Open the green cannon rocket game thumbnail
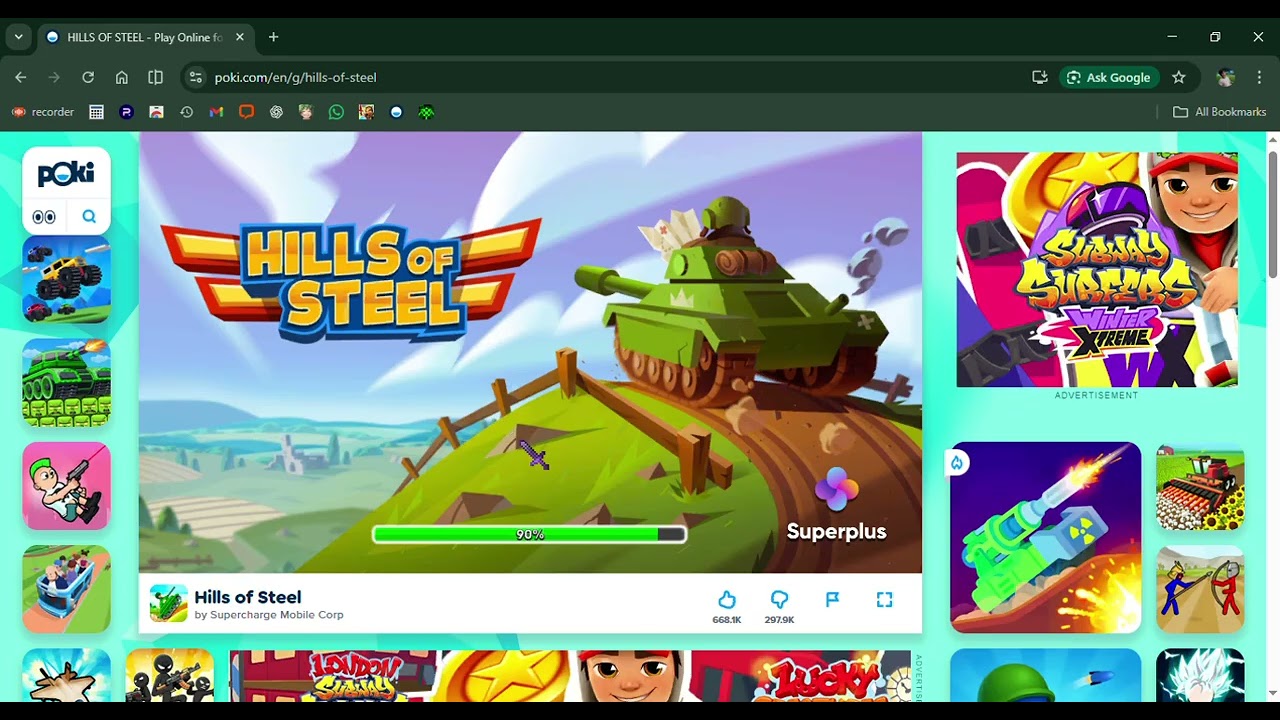The width and height of the screenshot is (1280, 720). pyautogui.click(x=1045, y=537)
